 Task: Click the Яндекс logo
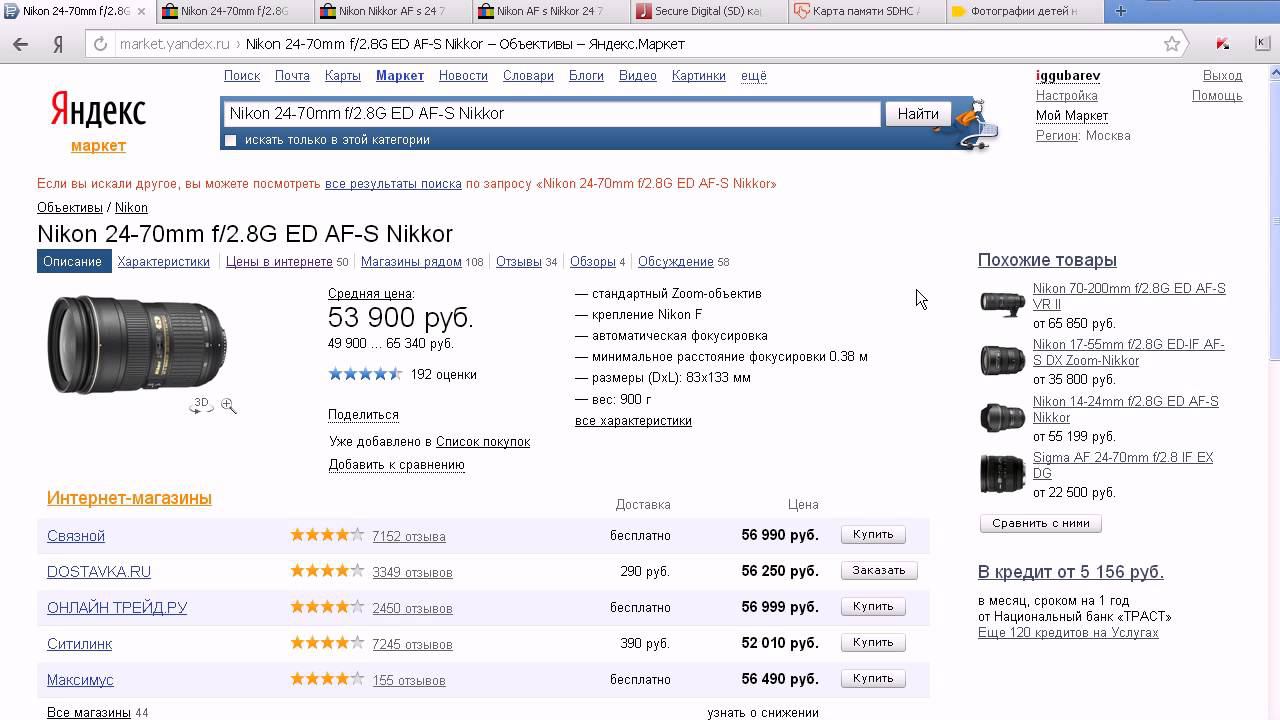[x=98, y=111]
